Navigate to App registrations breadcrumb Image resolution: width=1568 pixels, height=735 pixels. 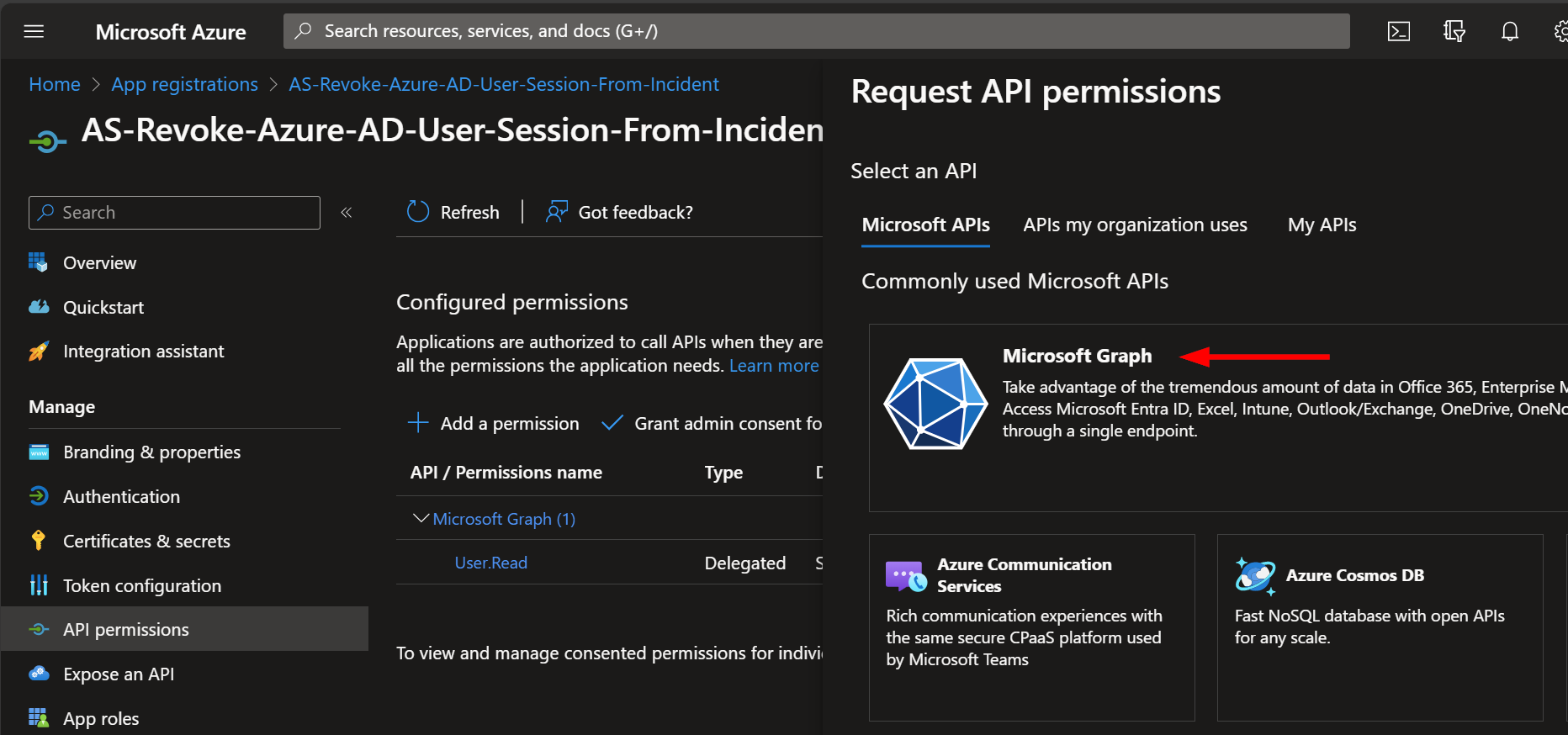[185, 84]
